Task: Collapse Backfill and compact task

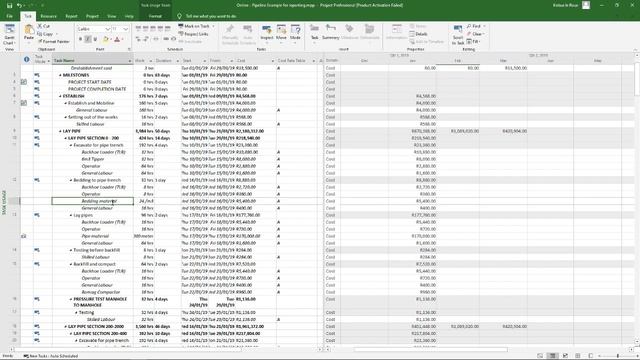Action: tap(71, 264)
